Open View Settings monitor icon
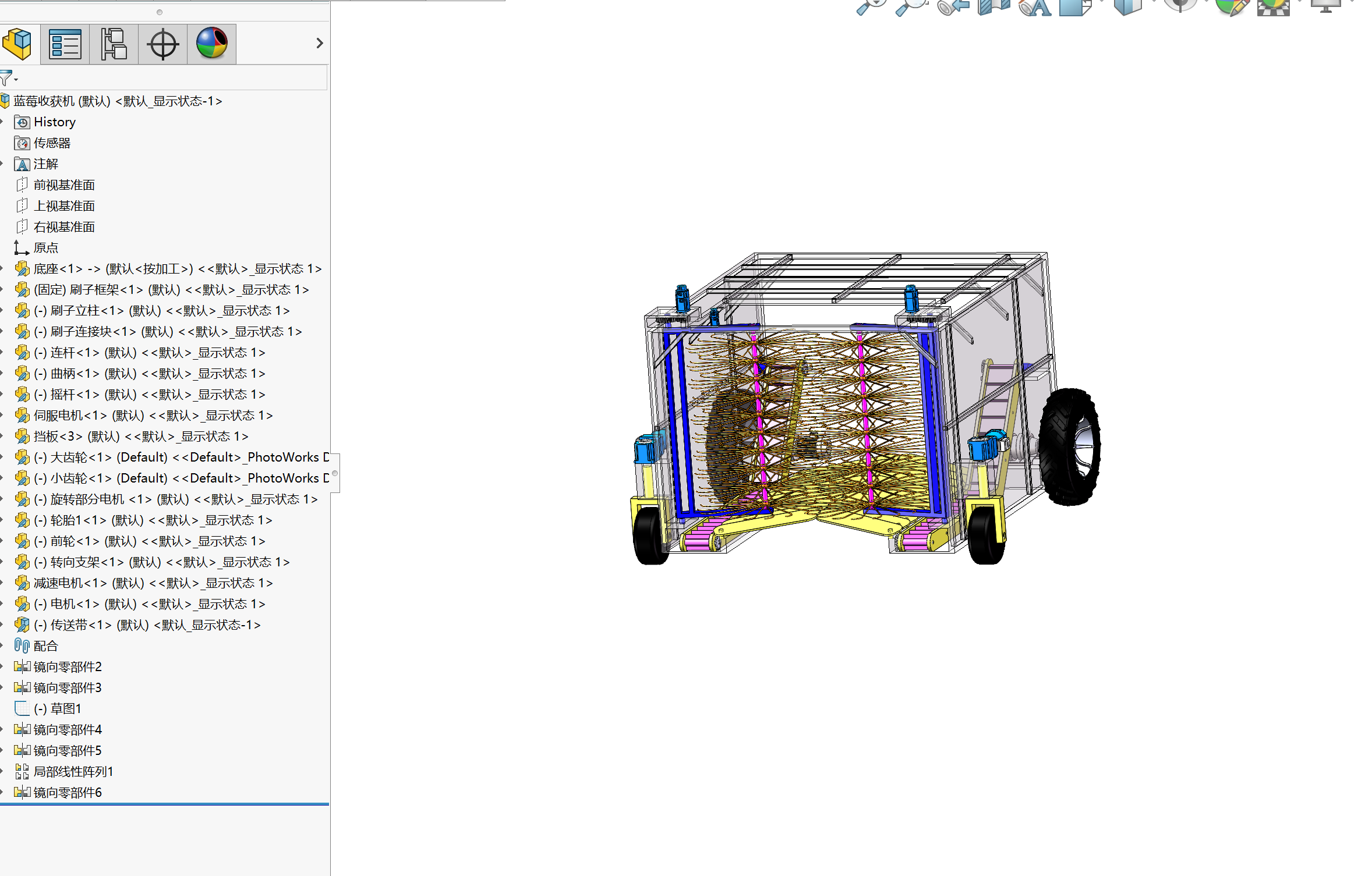 point(1325,7)
